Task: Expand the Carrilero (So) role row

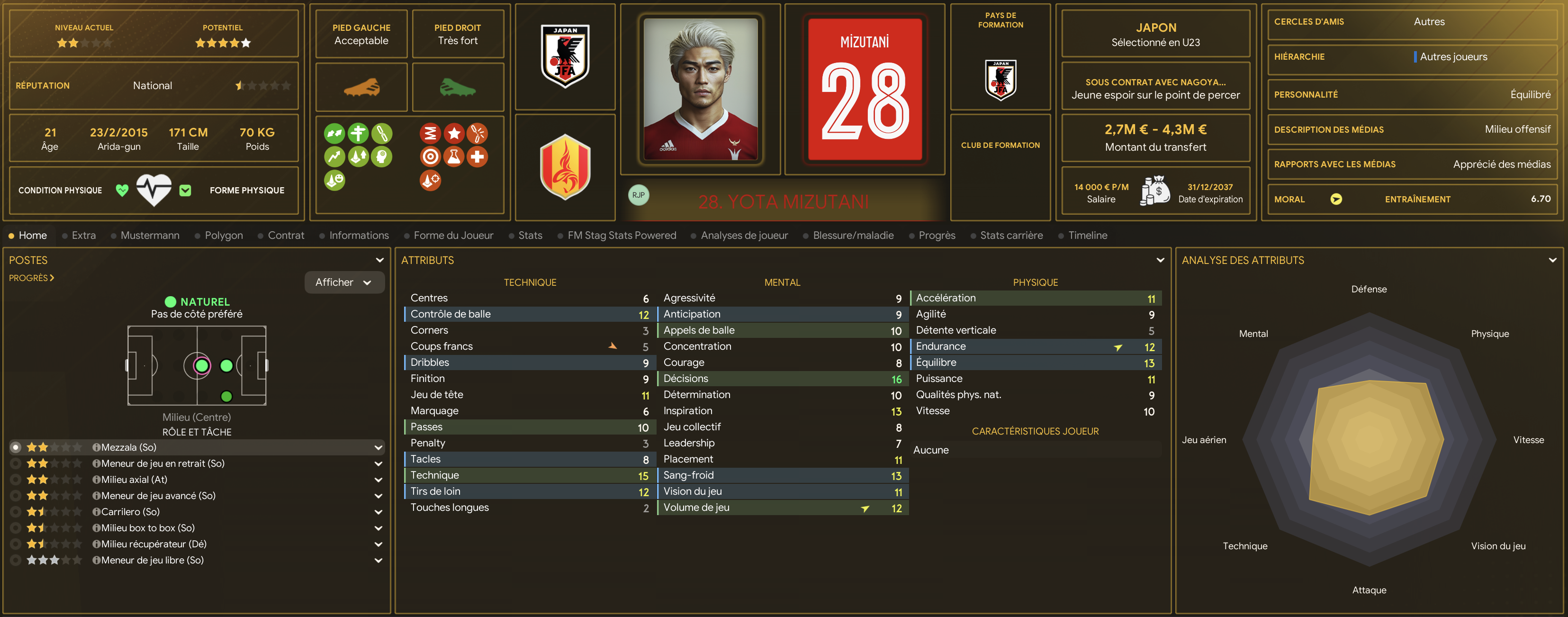Action: click(378, 512)
